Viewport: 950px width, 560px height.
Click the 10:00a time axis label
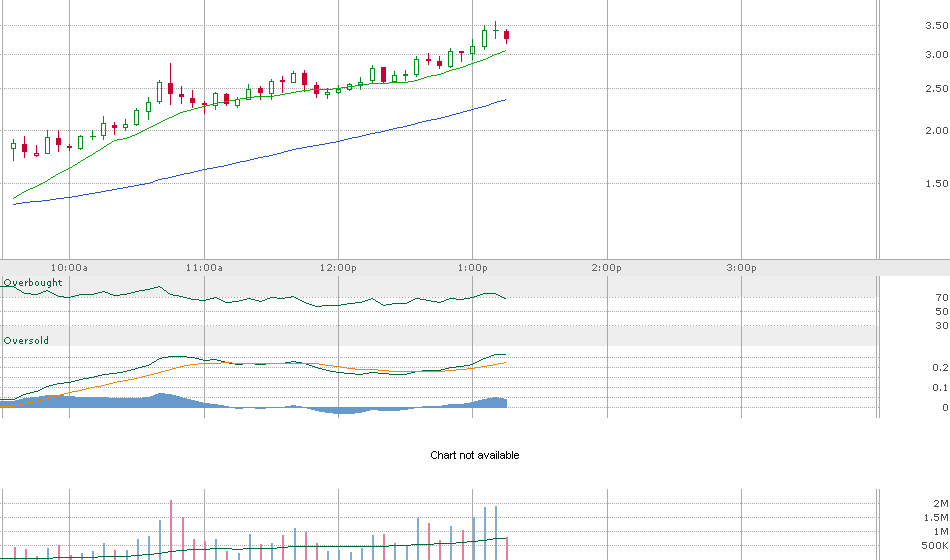(69, 268)
